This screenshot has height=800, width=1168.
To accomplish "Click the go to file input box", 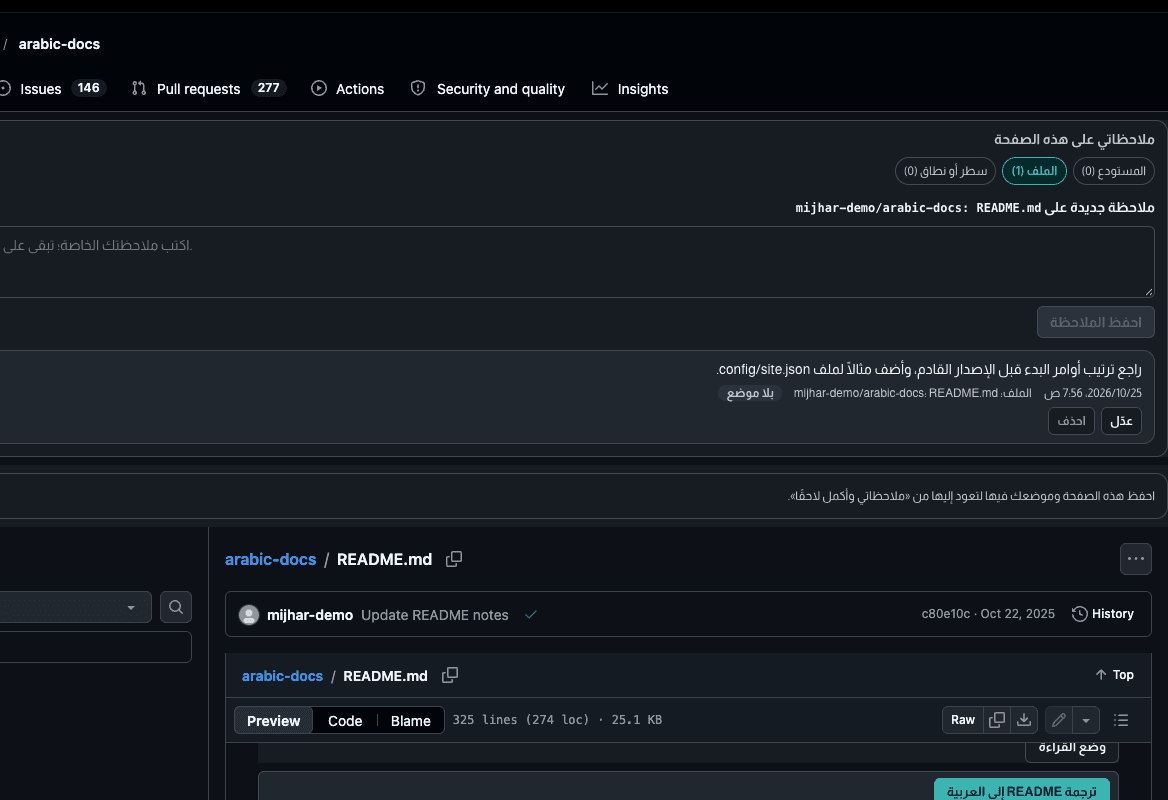I will tap(95, 647).
